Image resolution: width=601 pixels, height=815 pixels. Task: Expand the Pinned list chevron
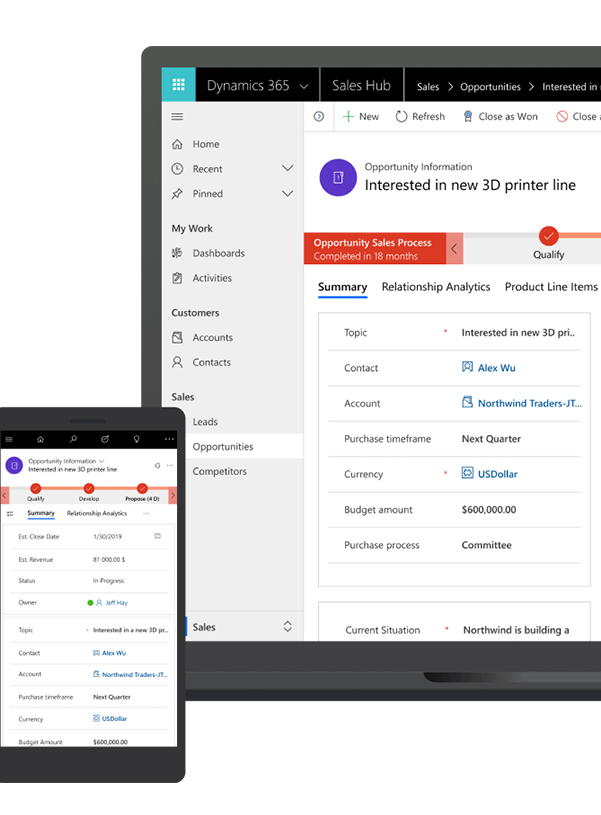pos(288,193)
